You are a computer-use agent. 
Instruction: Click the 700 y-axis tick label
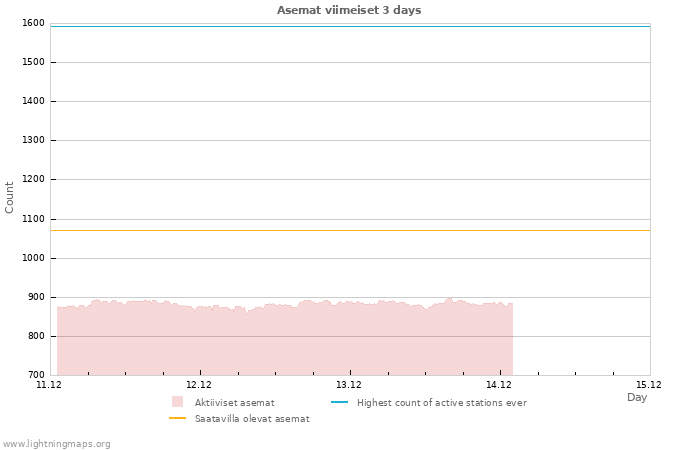click(x=36, y=375)
